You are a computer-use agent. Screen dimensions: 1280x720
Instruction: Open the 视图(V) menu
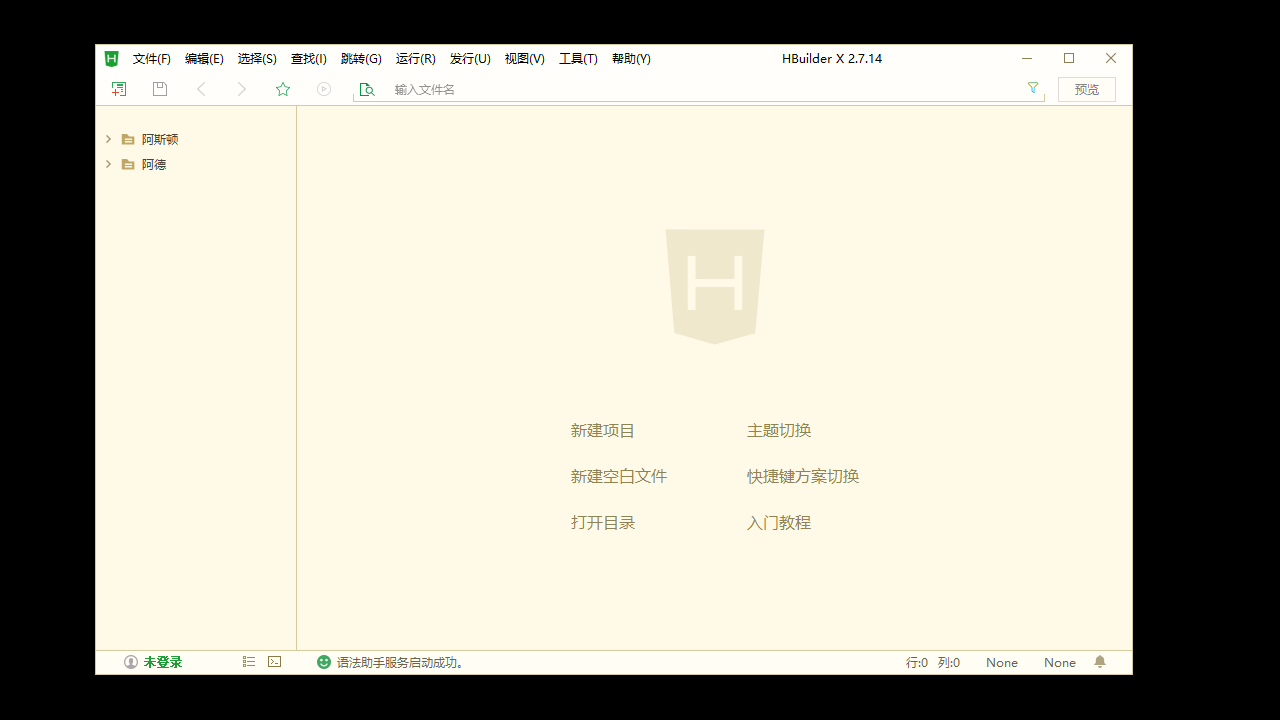pos(525,59)
